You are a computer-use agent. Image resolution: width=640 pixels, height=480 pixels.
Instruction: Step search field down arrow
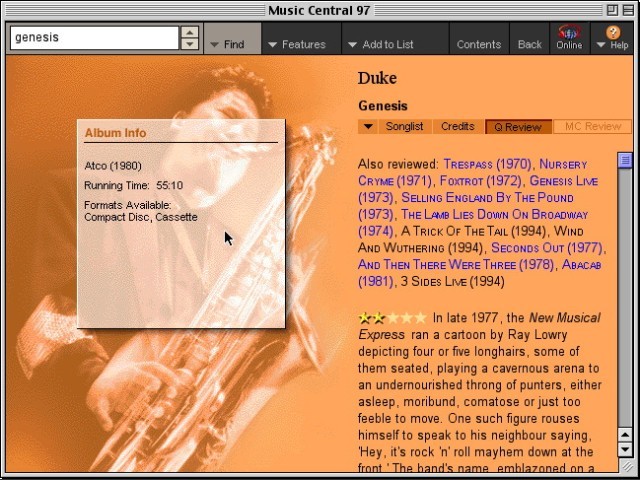[190, 44]
